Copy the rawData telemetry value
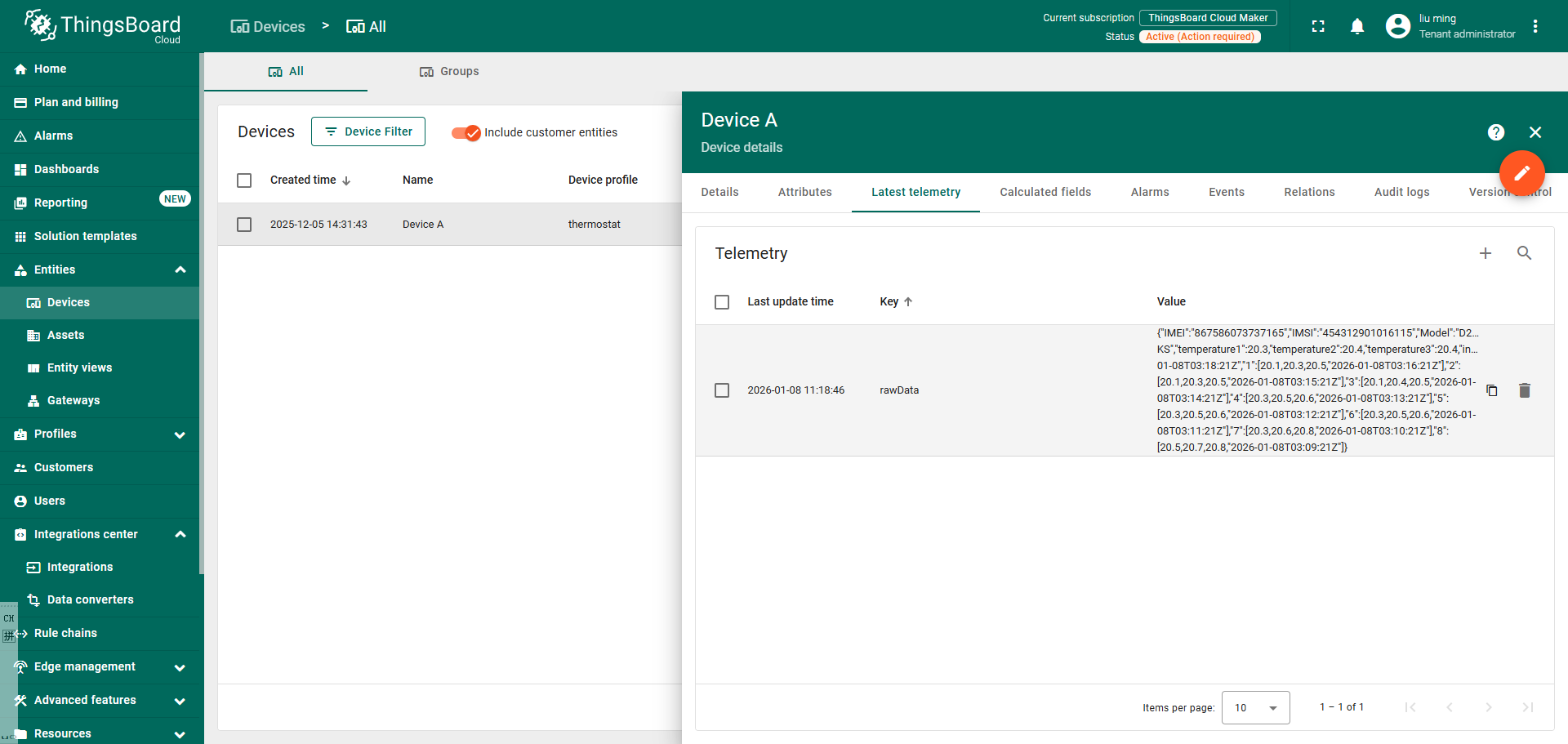This screenshot has width=1568, height=744. click(x=1492, y=390)
